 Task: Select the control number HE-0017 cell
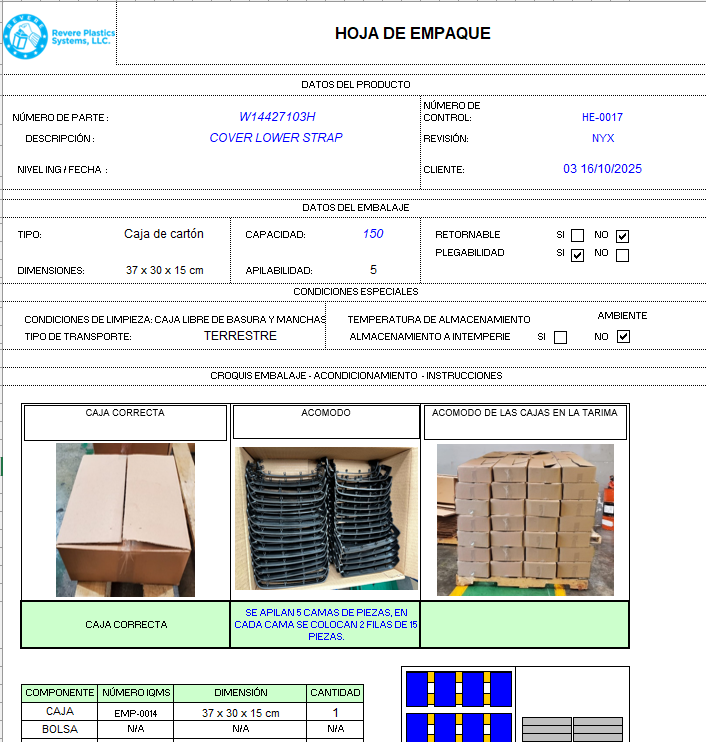pyautogui.click(x=602, y=117)
